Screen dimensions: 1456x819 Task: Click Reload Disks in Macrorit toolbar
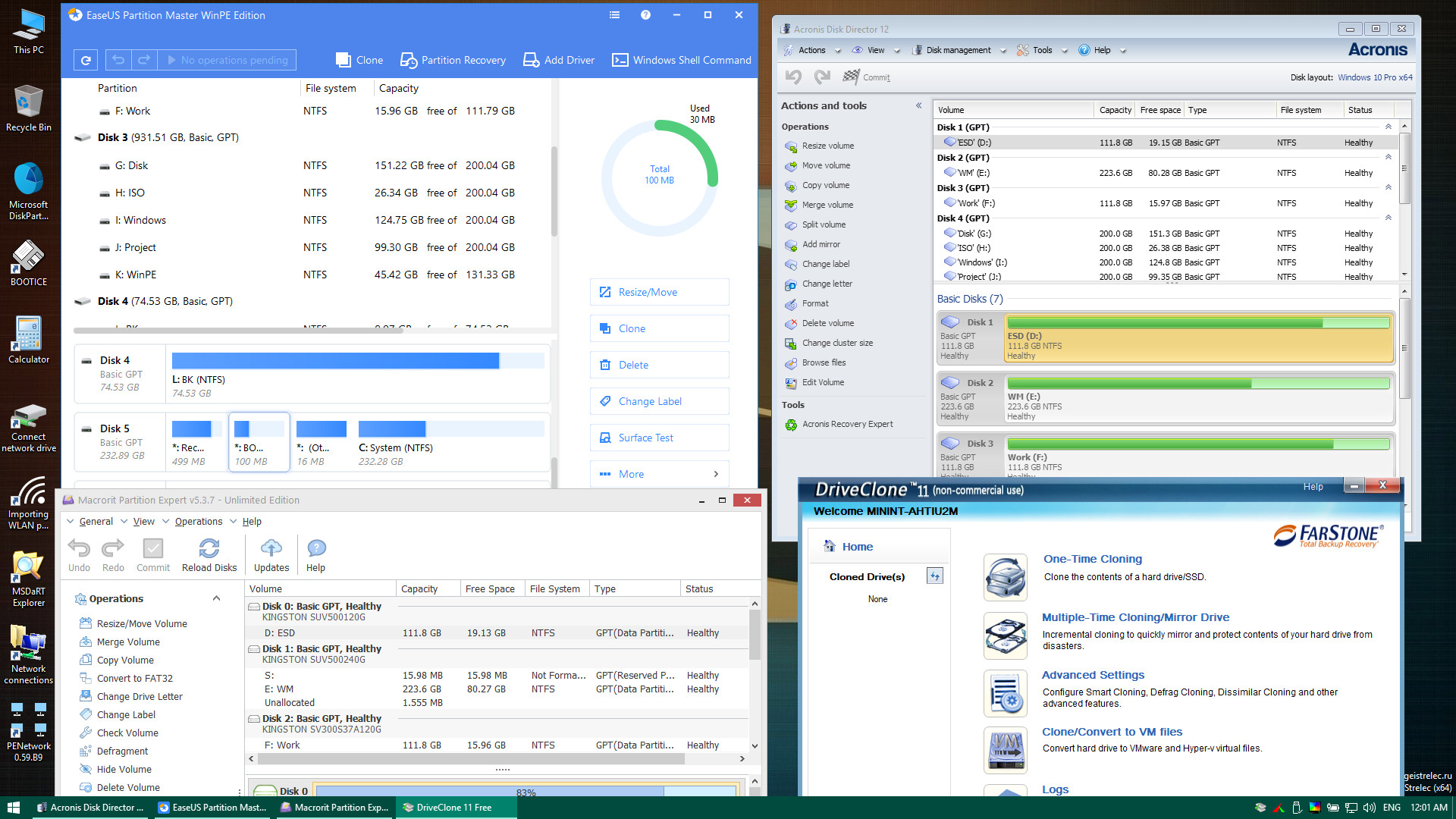209,555
